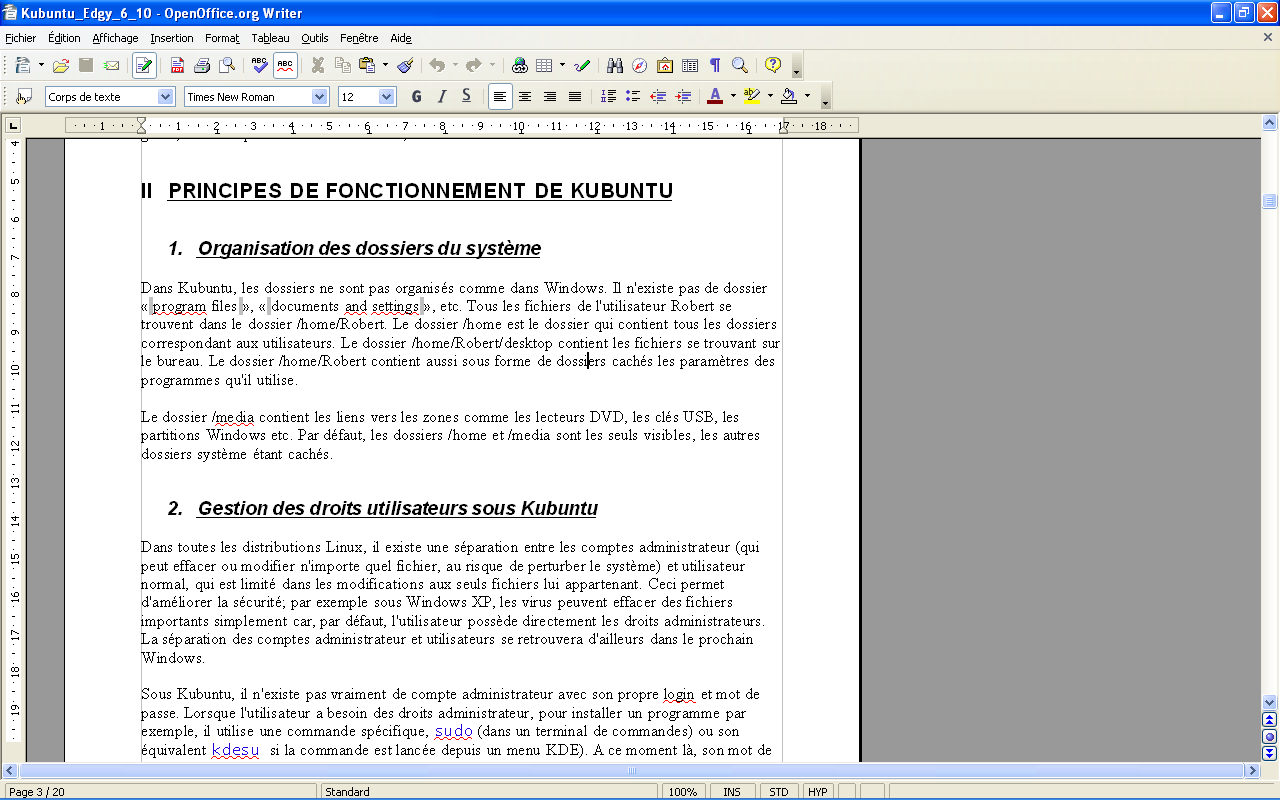
Task: Click the 100% zoom status field
Action: (682, 792)
